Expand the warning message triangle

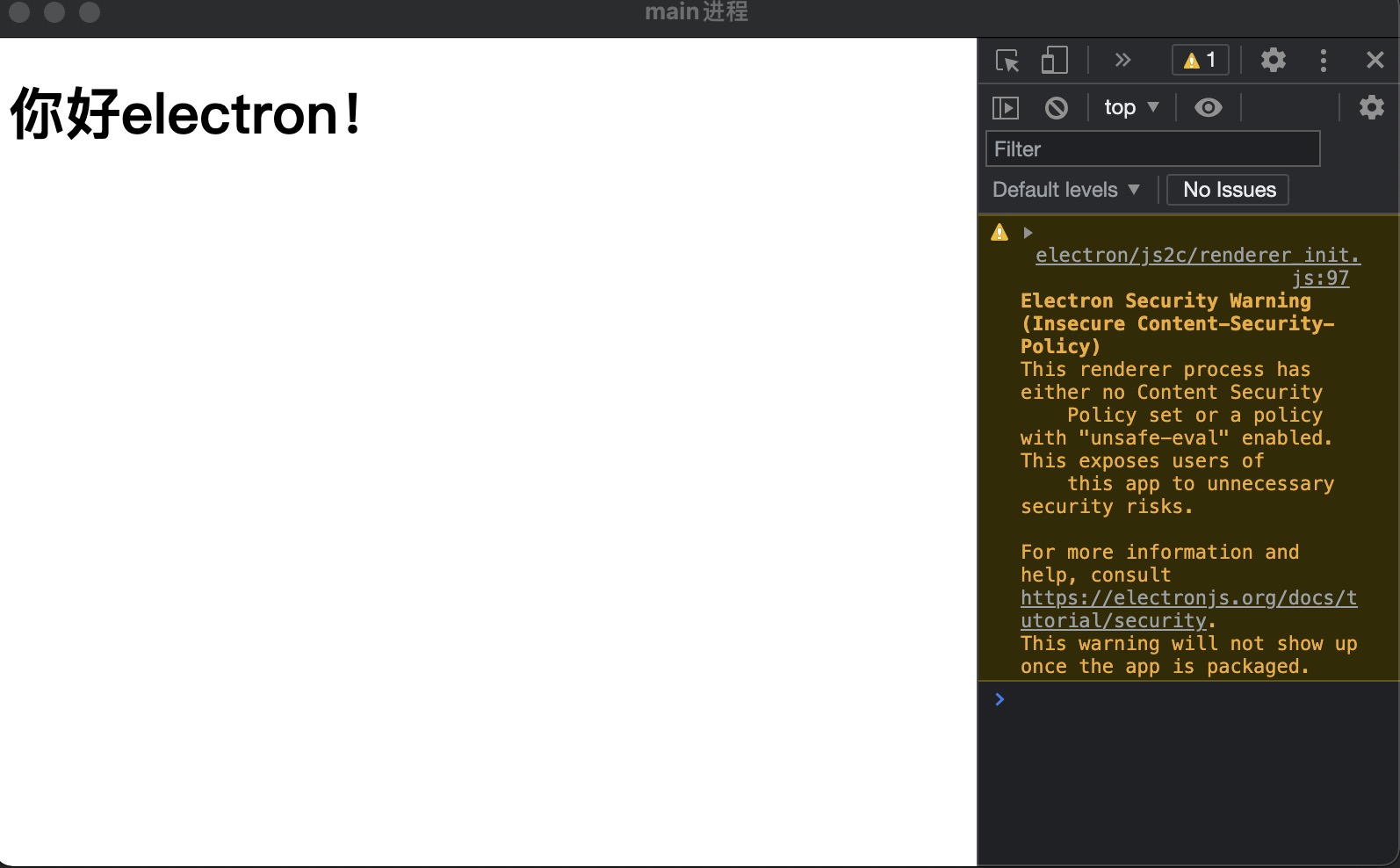[1028, 233]
